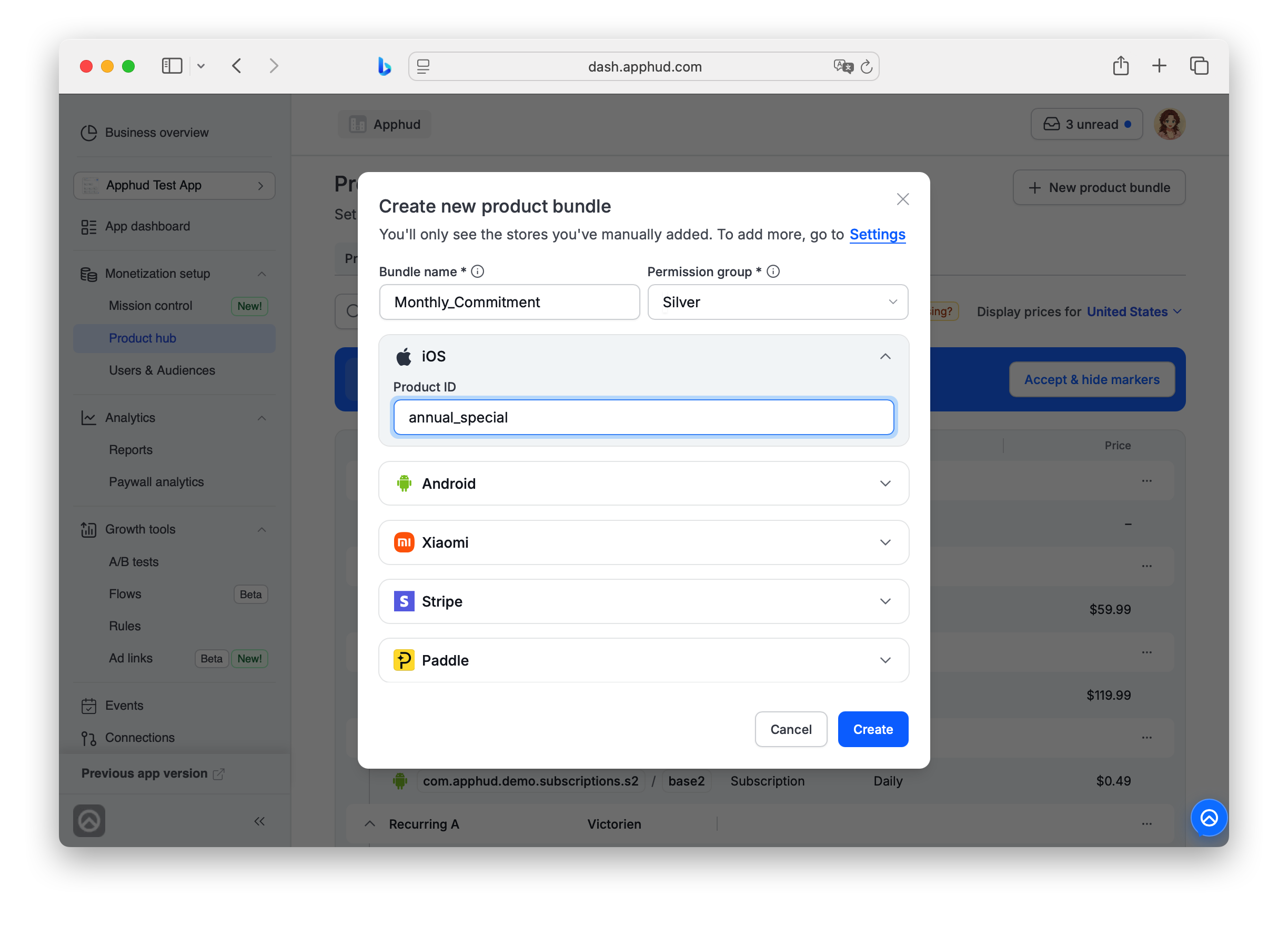Open Flows in sidebar
1288x926 pixels.
(125, 594)
